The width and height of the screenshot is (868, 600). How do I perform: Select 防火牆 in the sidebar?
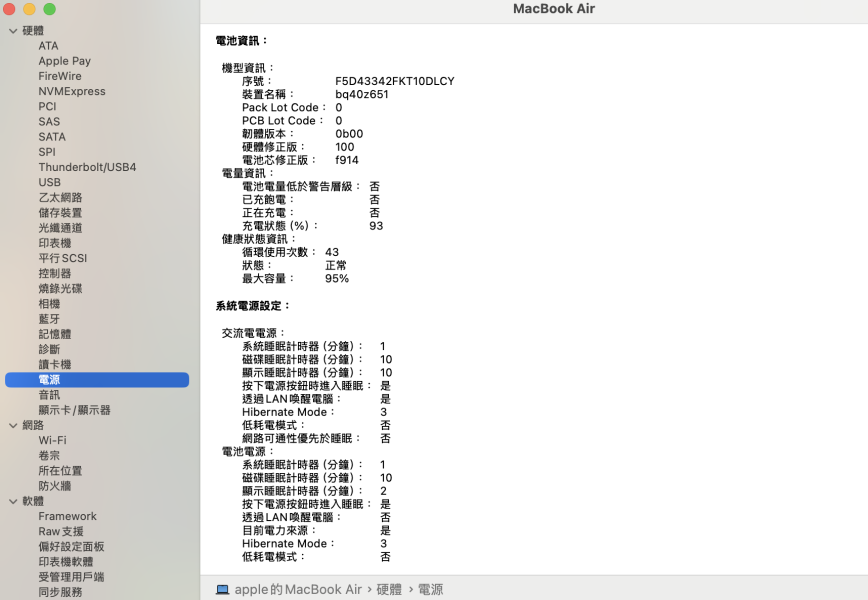[x=55, y=486]
